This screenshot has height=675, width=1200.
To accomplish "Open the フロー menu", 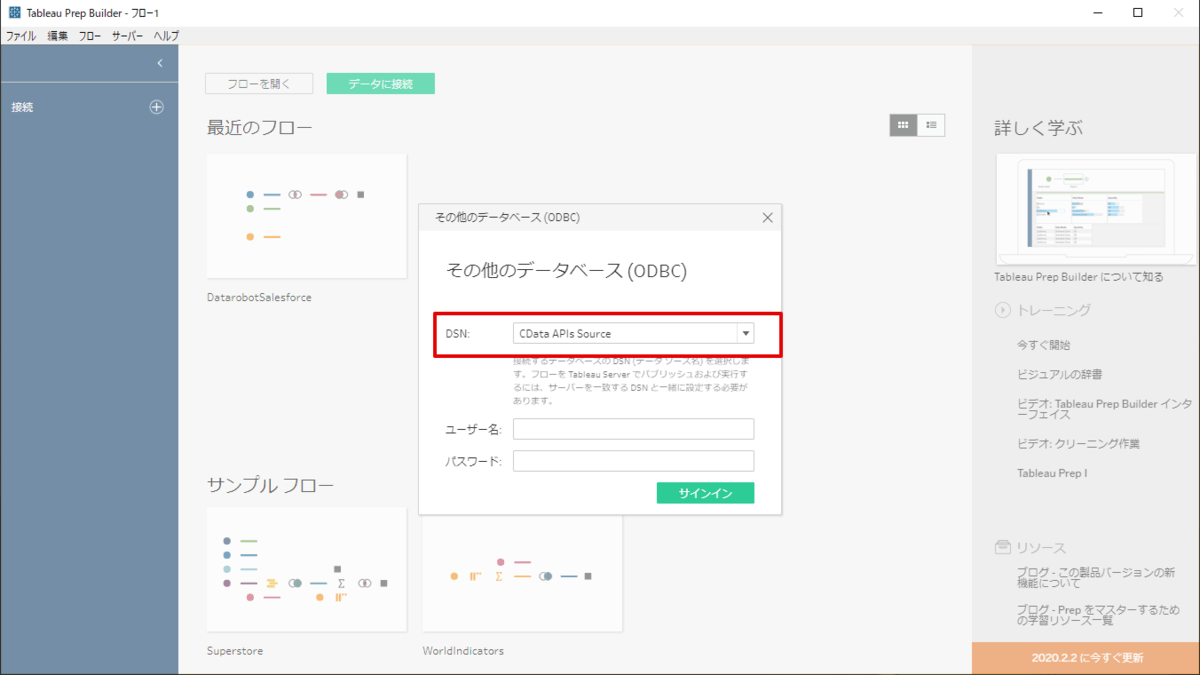I will [x=90, y=36].
